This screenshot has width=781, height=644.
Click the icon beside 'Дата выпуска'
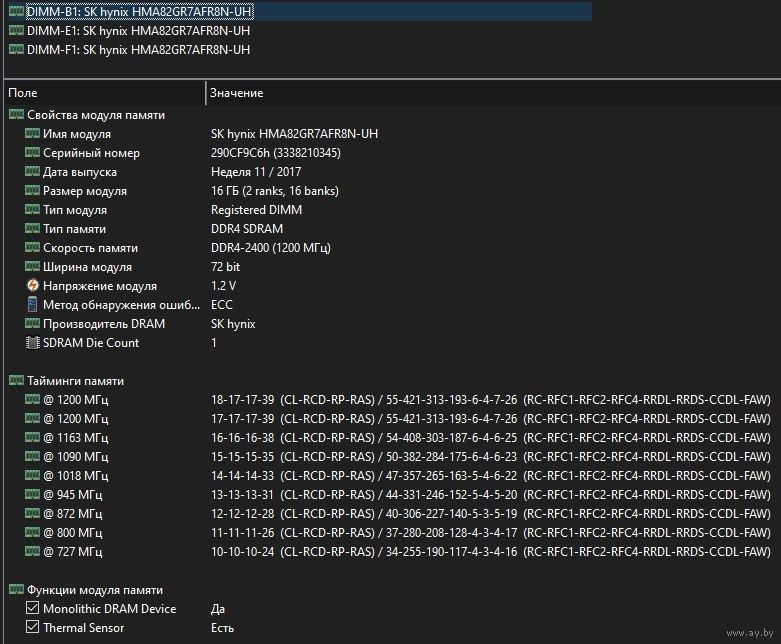pyautogui.click(x=32, y=171)
